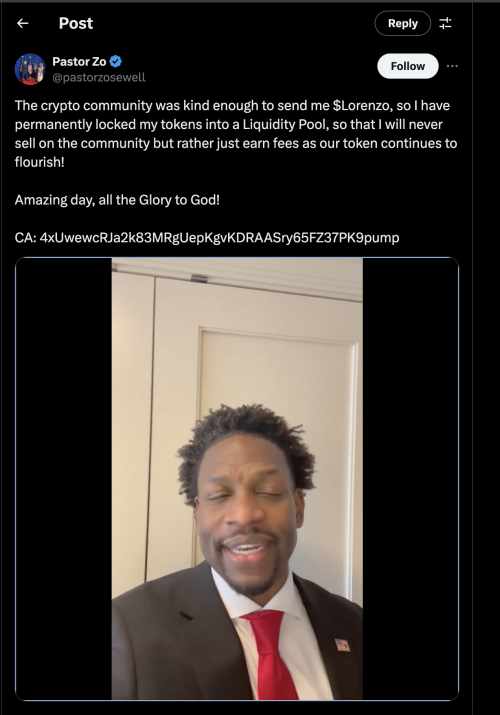The height and width of the screenshot is (715, 500).
Task: Click the black letterbox area left of video
Action: click(64, 479)
